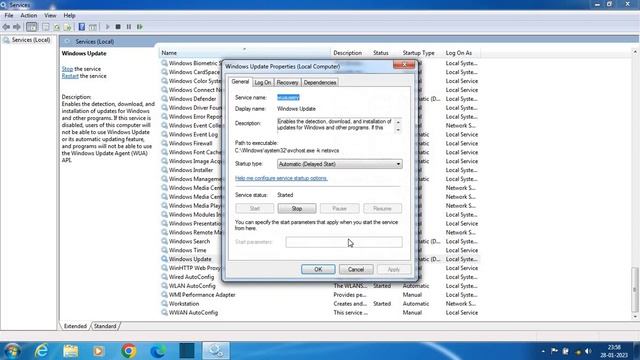This screenshot has width=640, height=360.
Task: Sort by the Description column header
Action: click(350, 53)
